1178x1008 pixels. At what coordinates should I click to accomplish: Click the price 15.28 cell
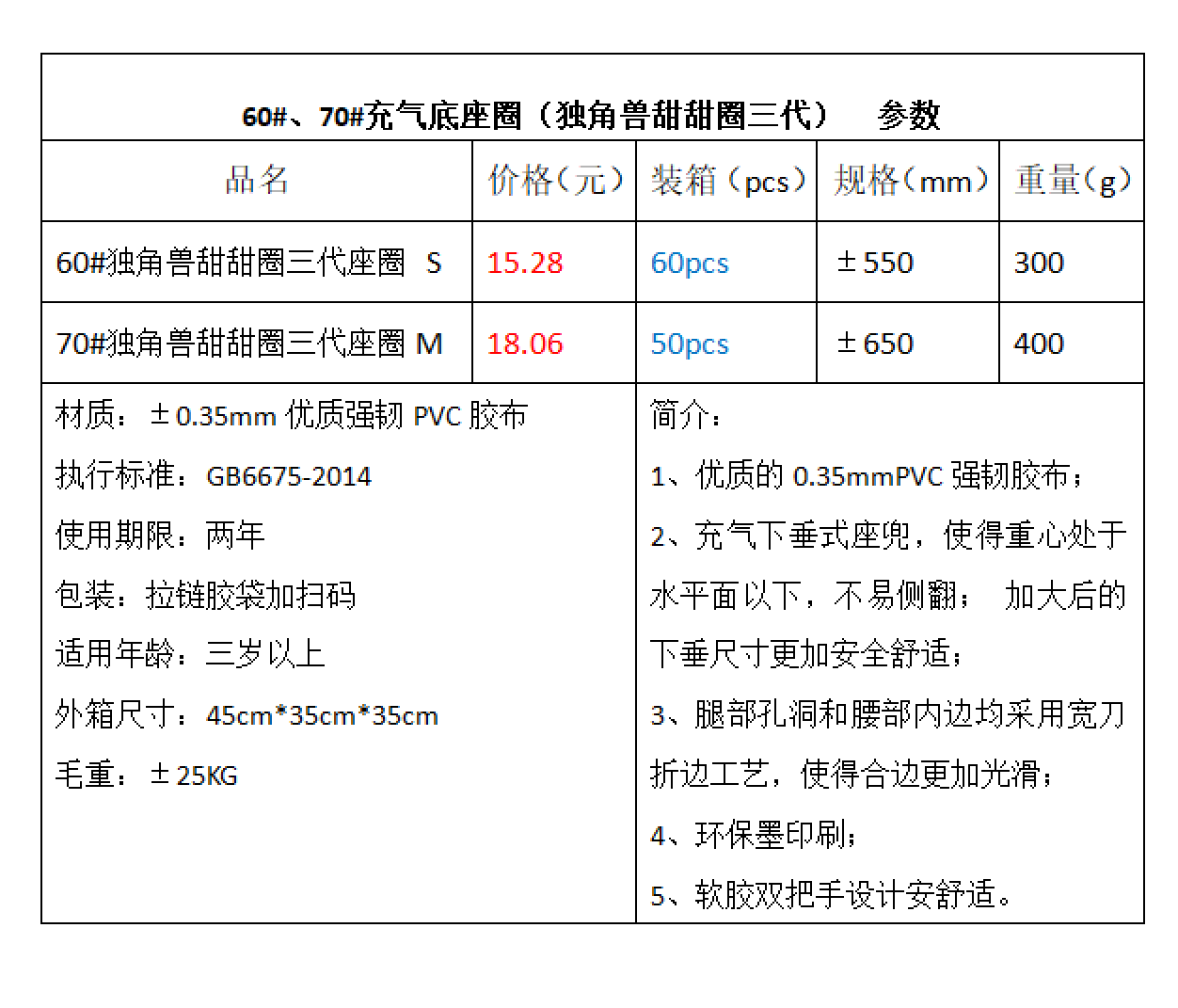point(524,263)
